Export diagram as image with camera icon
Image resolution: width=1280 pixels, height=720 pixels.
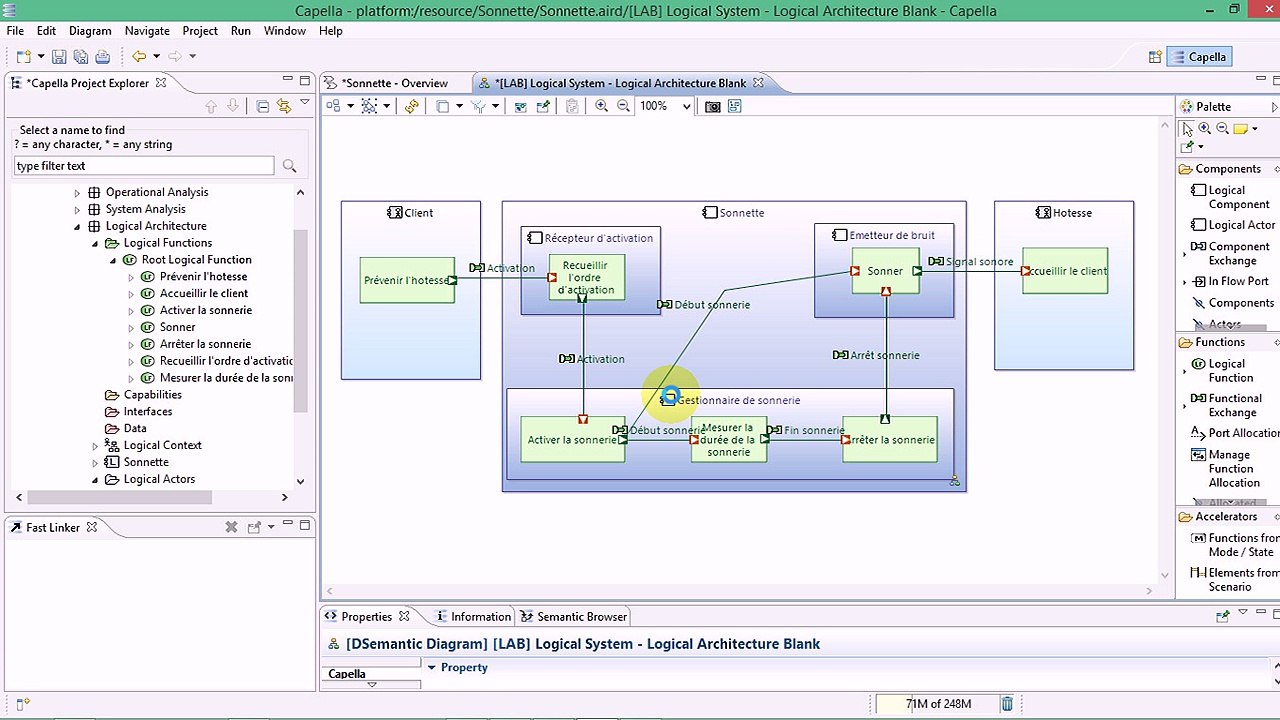[713, 106]
